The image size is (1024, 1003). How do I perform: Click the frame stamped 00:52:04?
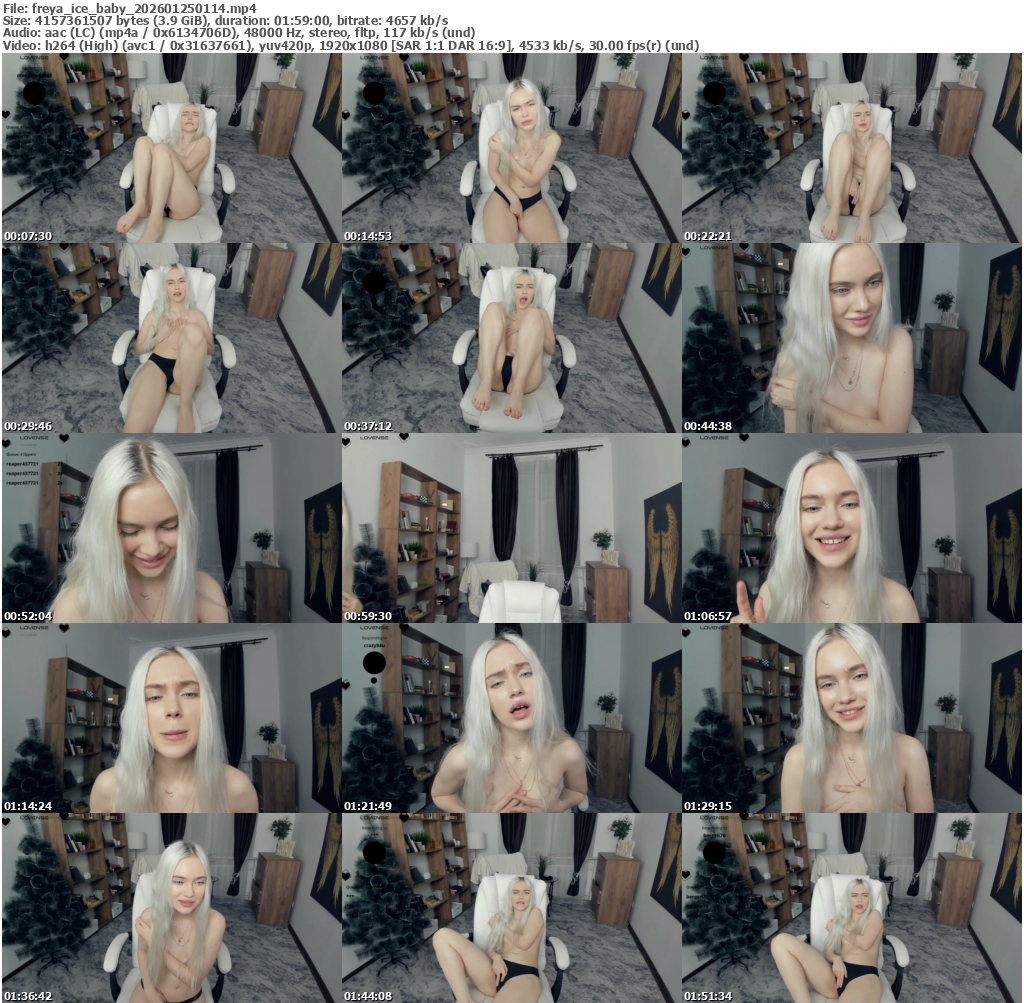[x=171, y=528]
